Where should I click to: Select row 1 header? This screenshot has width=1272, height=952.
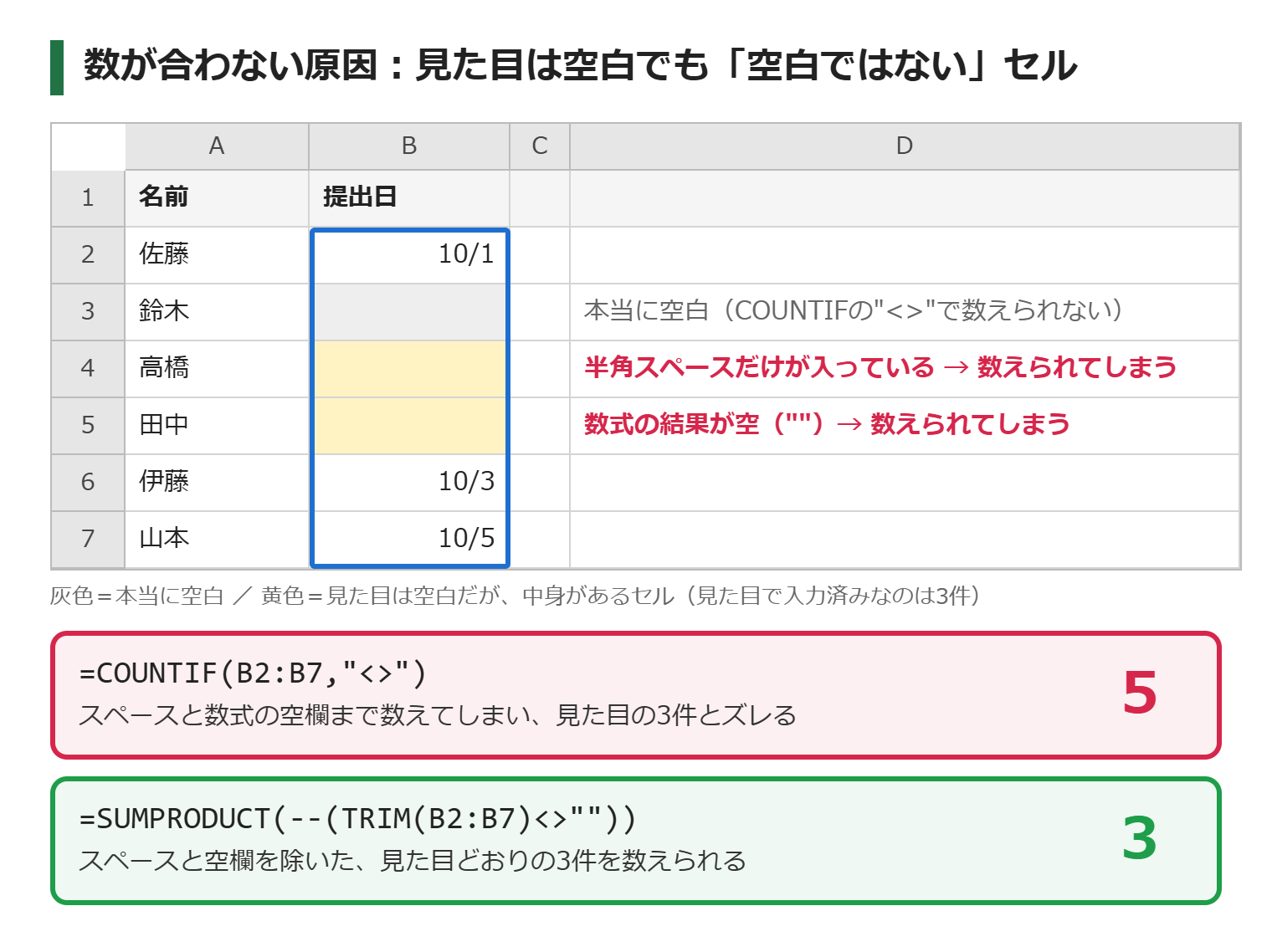coord(88,198)
